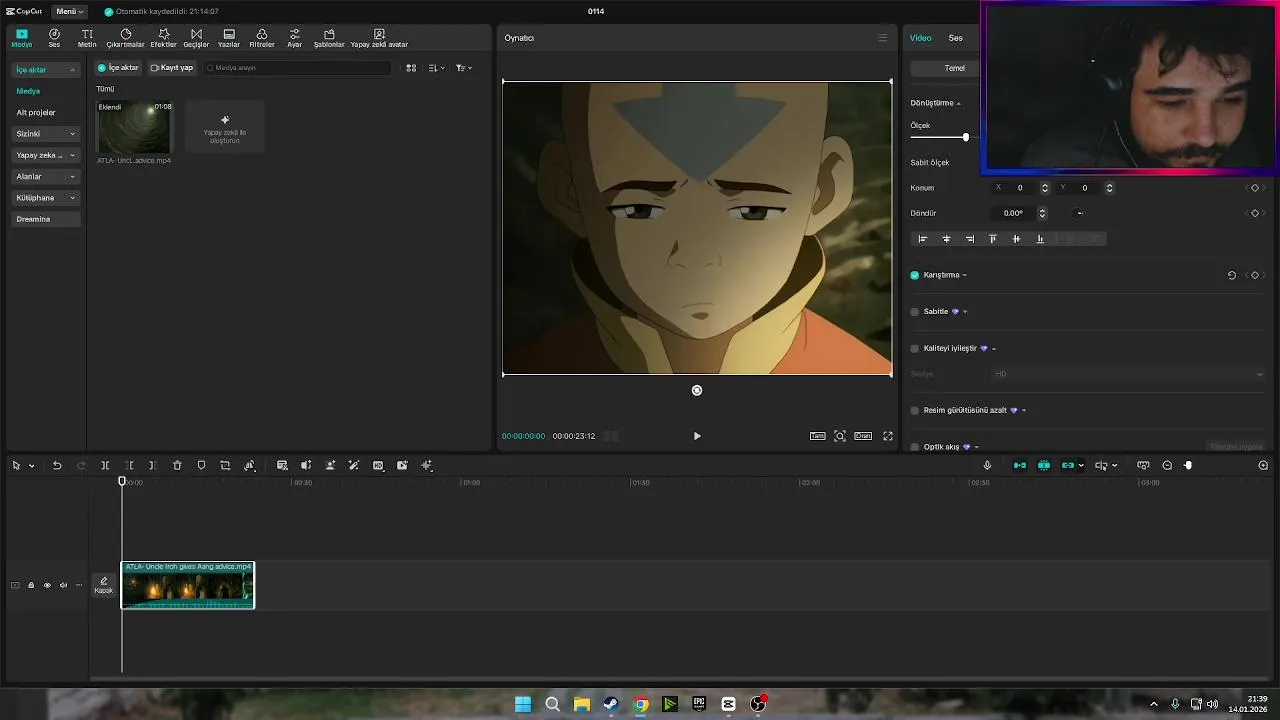Click the Kayıt yap record button
This screenshot has height=720, width=1280.
click(172, 68)
